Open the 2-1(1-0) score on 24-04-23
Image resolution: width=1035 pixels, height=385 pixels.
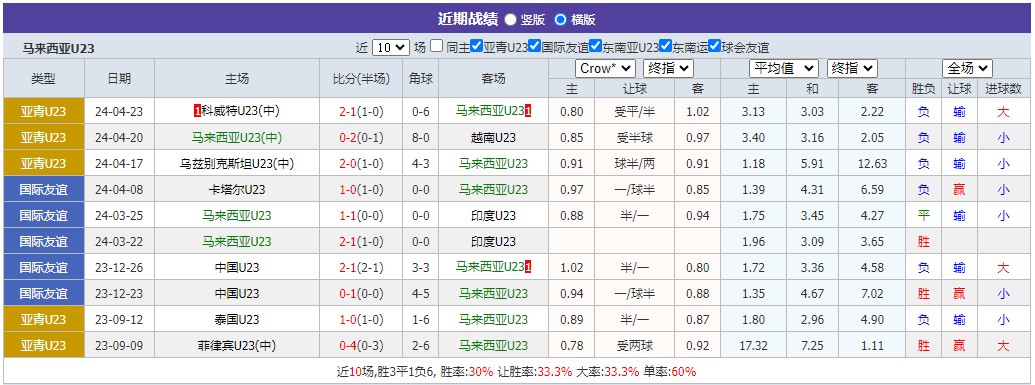tap(360, 111)
